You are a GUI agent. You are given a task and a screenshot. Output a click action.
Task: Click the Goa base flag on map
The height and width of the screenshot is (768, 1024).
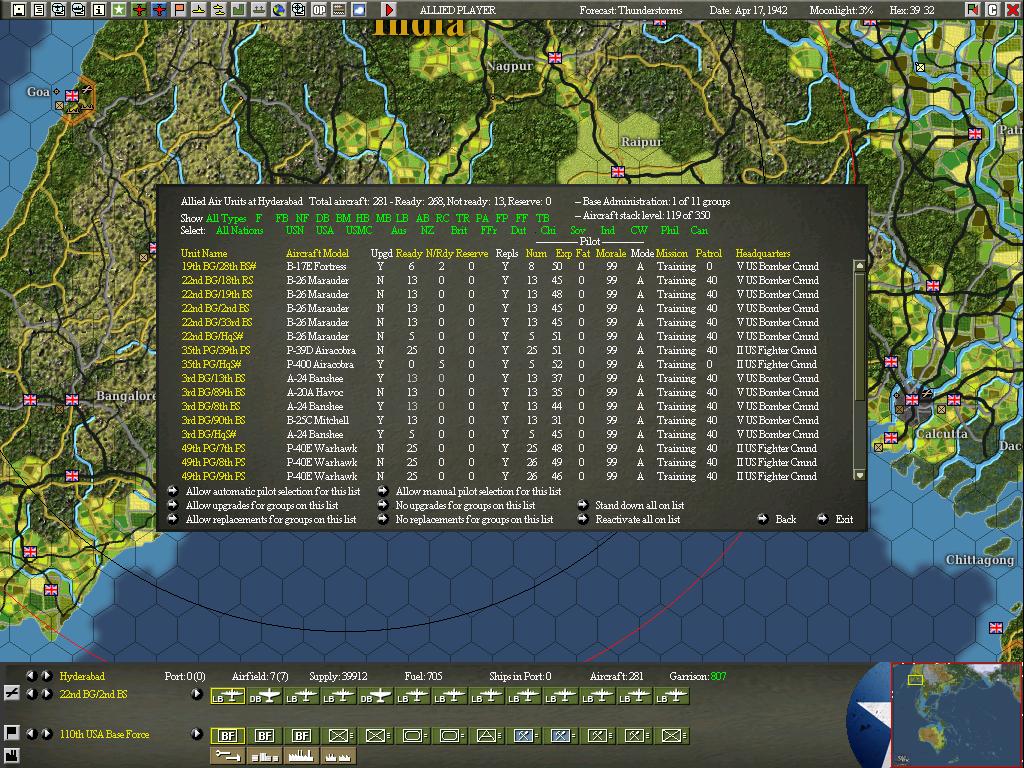coord(72,95)
